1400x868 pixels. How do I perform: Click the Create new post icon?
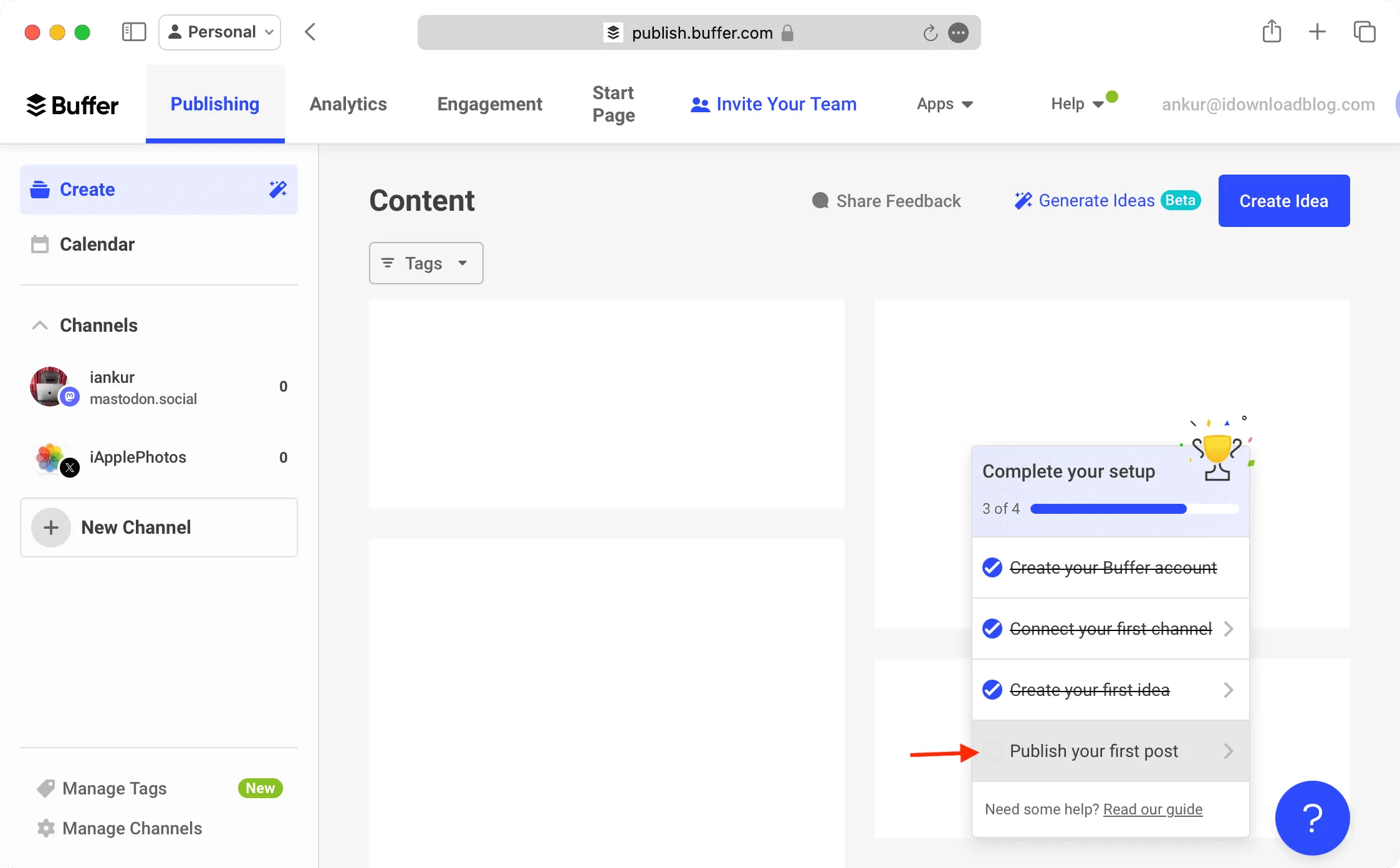[x=279, y=189]
